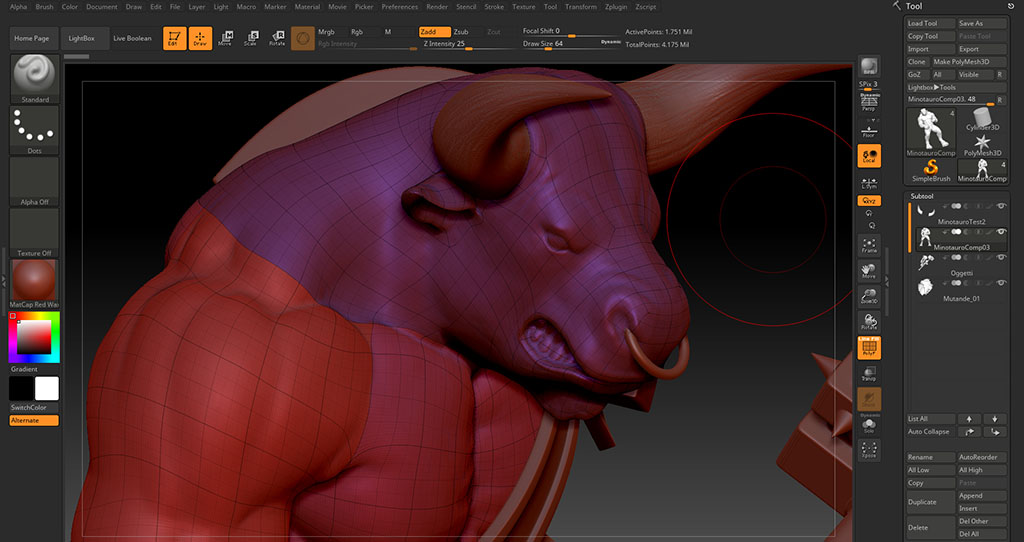1024x542 pixels.
Task: Enable Rgb mode
Action: pyautogui.click(x=357, y=32)
